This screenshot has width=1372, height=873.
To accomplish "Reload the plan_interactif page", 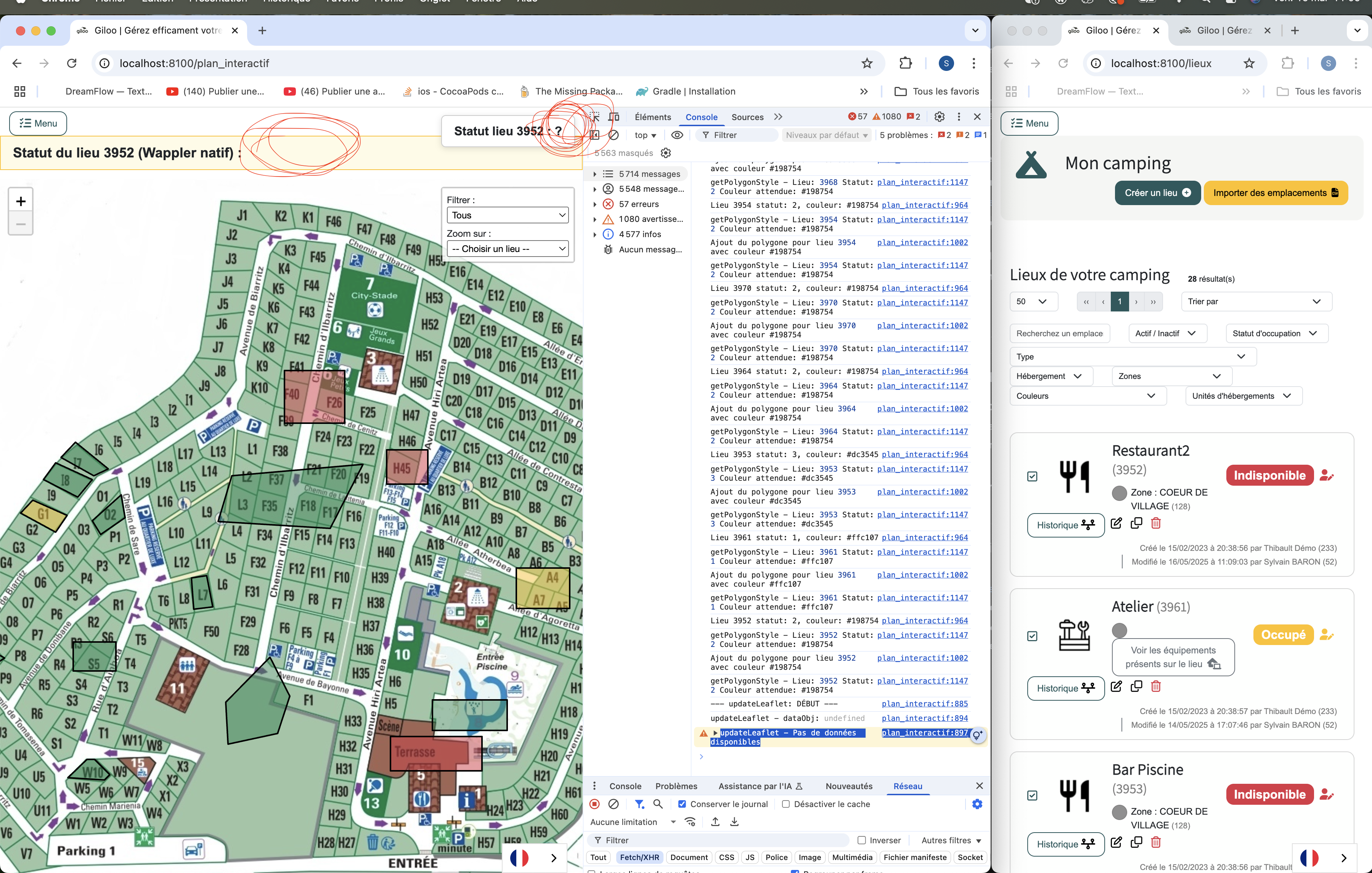I will 72,63.
